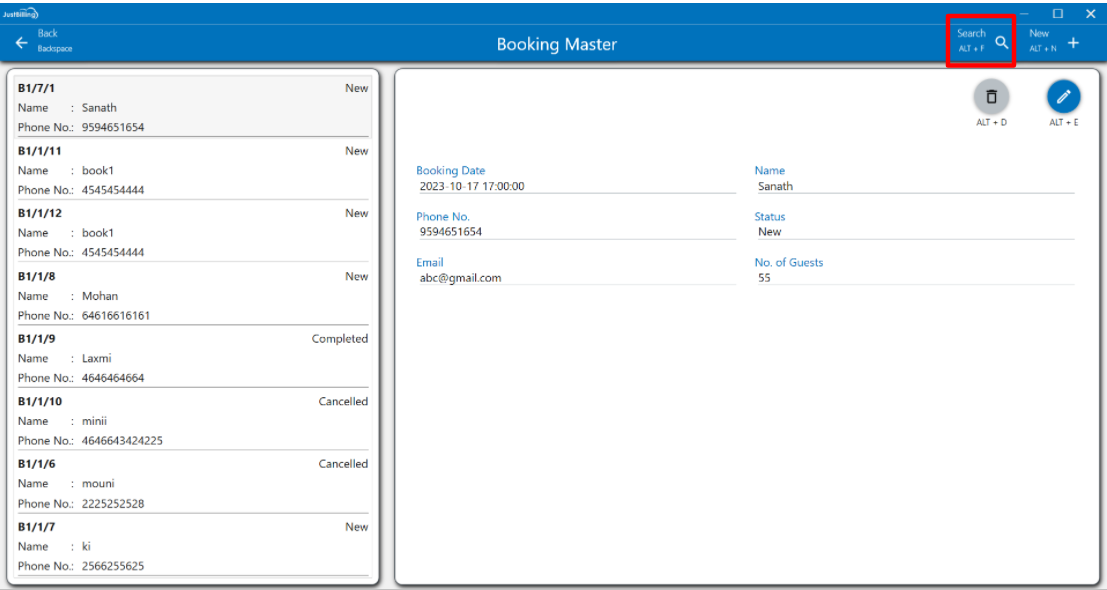
Task: Delete booking using trash icon
Action: pos(991,97)
